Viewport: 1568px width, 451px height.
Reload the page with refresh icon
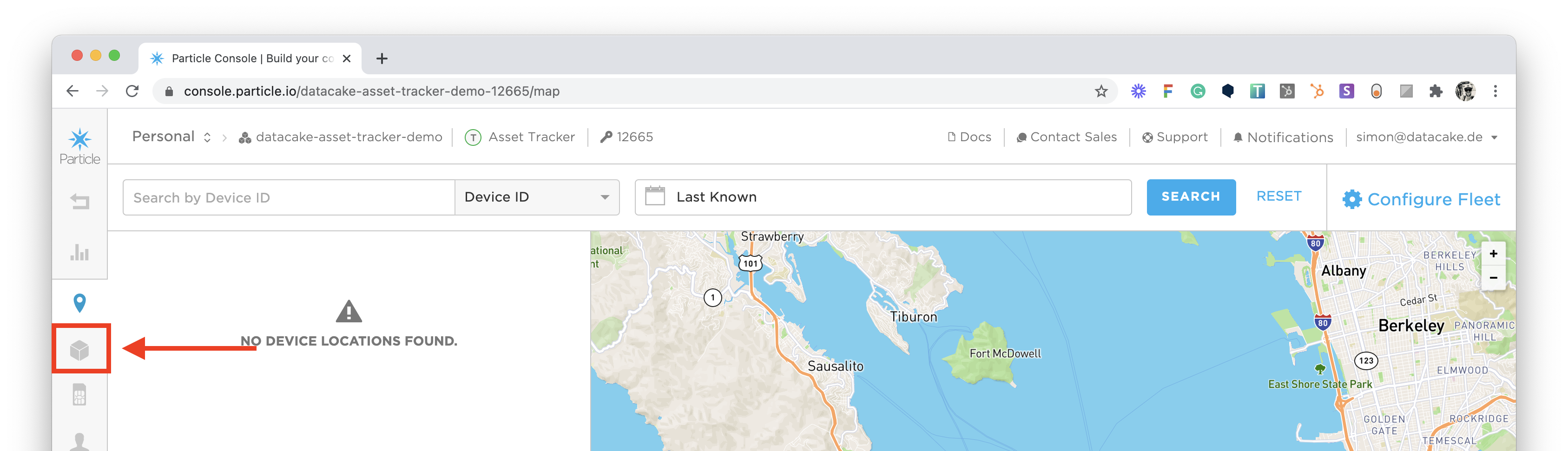[x=132, y=92]
